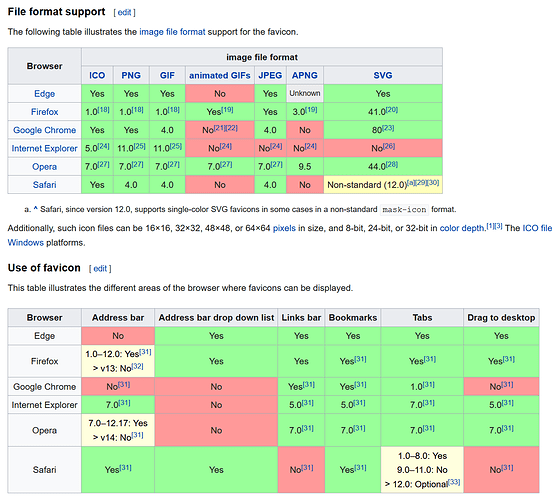Click reference [25] in Internet Explorer PNG cell
Screen dimensions: 552x500
(x=139, y=146)
